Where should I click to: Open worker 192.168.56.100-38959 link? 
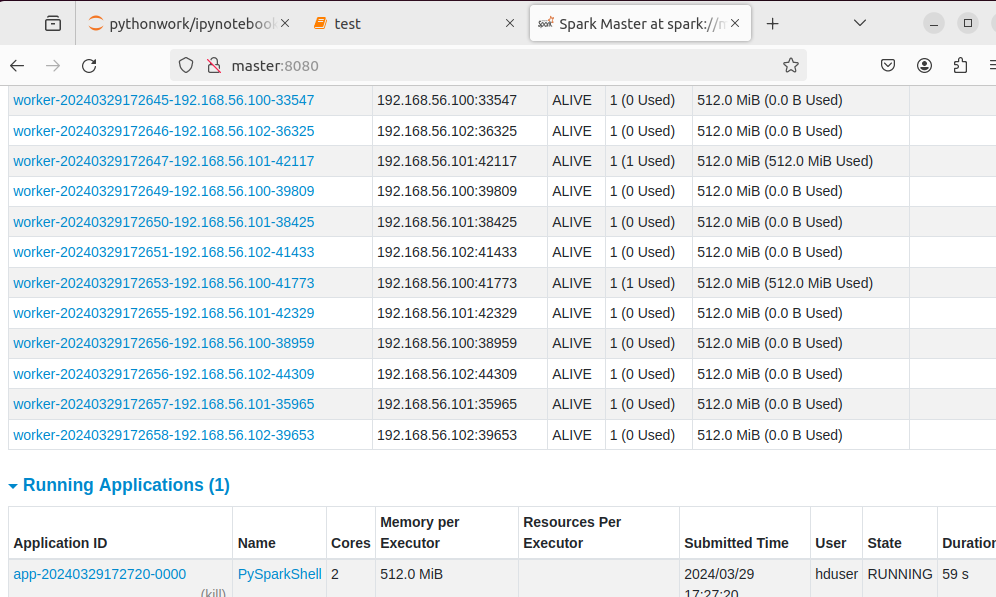pyautogui.click(x=164, y=343)
